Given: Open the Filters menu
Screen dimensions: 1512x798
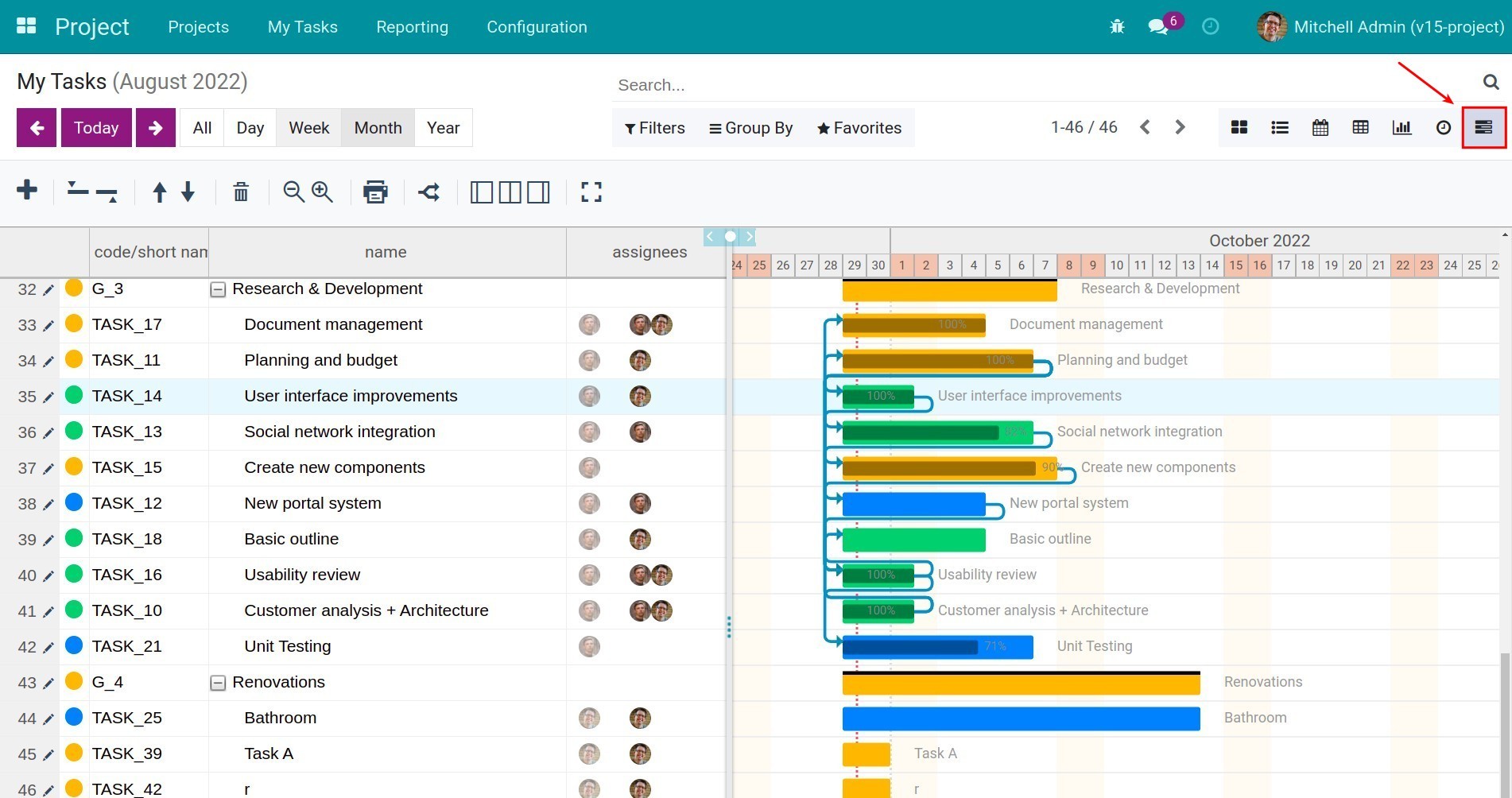Looking at the screenshot, I should click(654, 127).
